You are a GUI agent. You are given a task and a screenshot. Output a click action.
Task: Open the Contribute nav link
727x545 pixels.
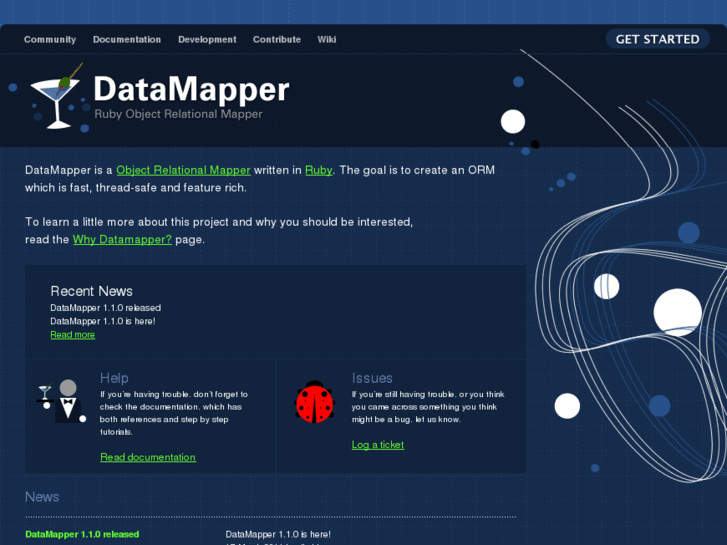point(277,39)
